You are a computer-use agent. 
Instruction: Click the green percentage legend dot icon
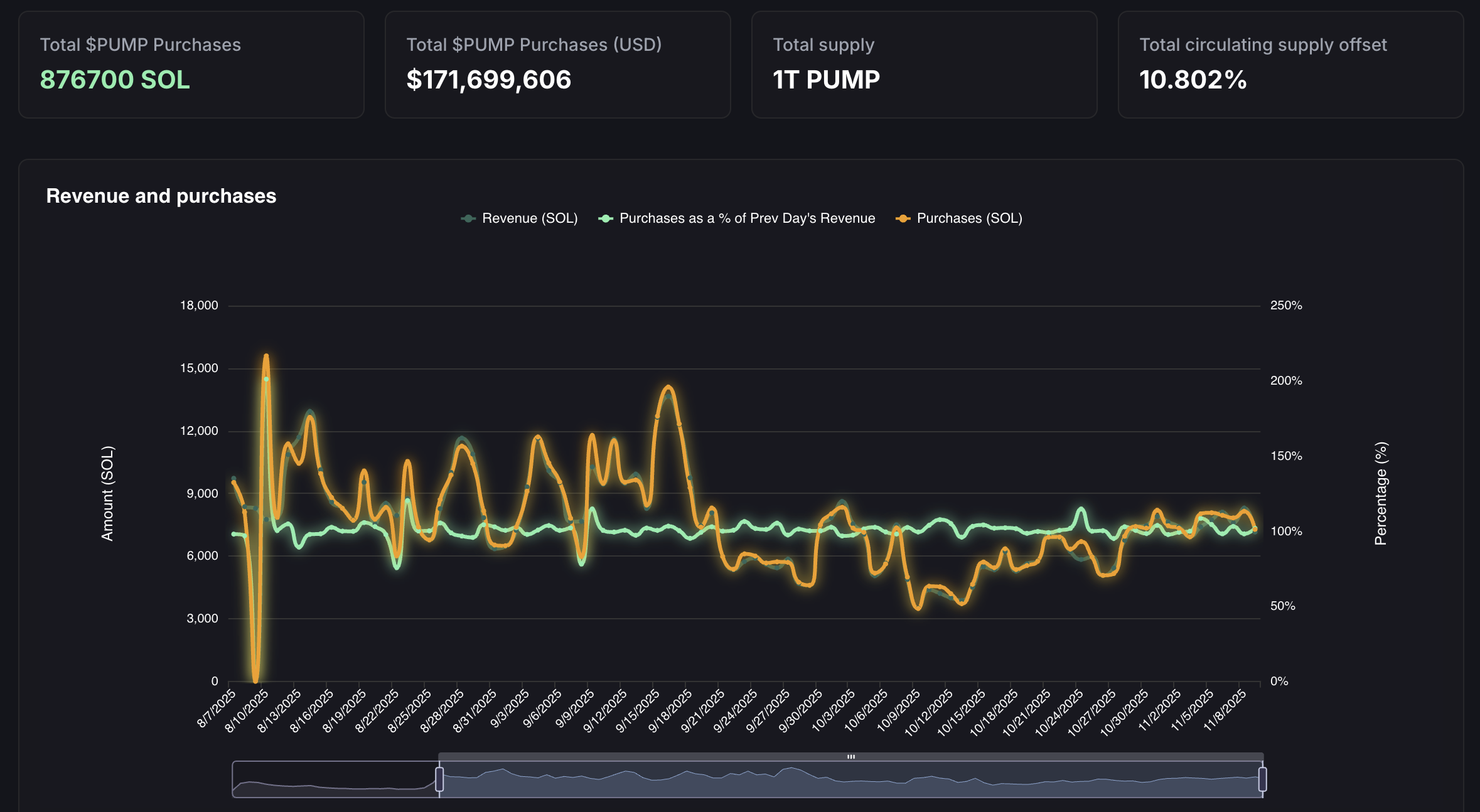click(606, 218)
